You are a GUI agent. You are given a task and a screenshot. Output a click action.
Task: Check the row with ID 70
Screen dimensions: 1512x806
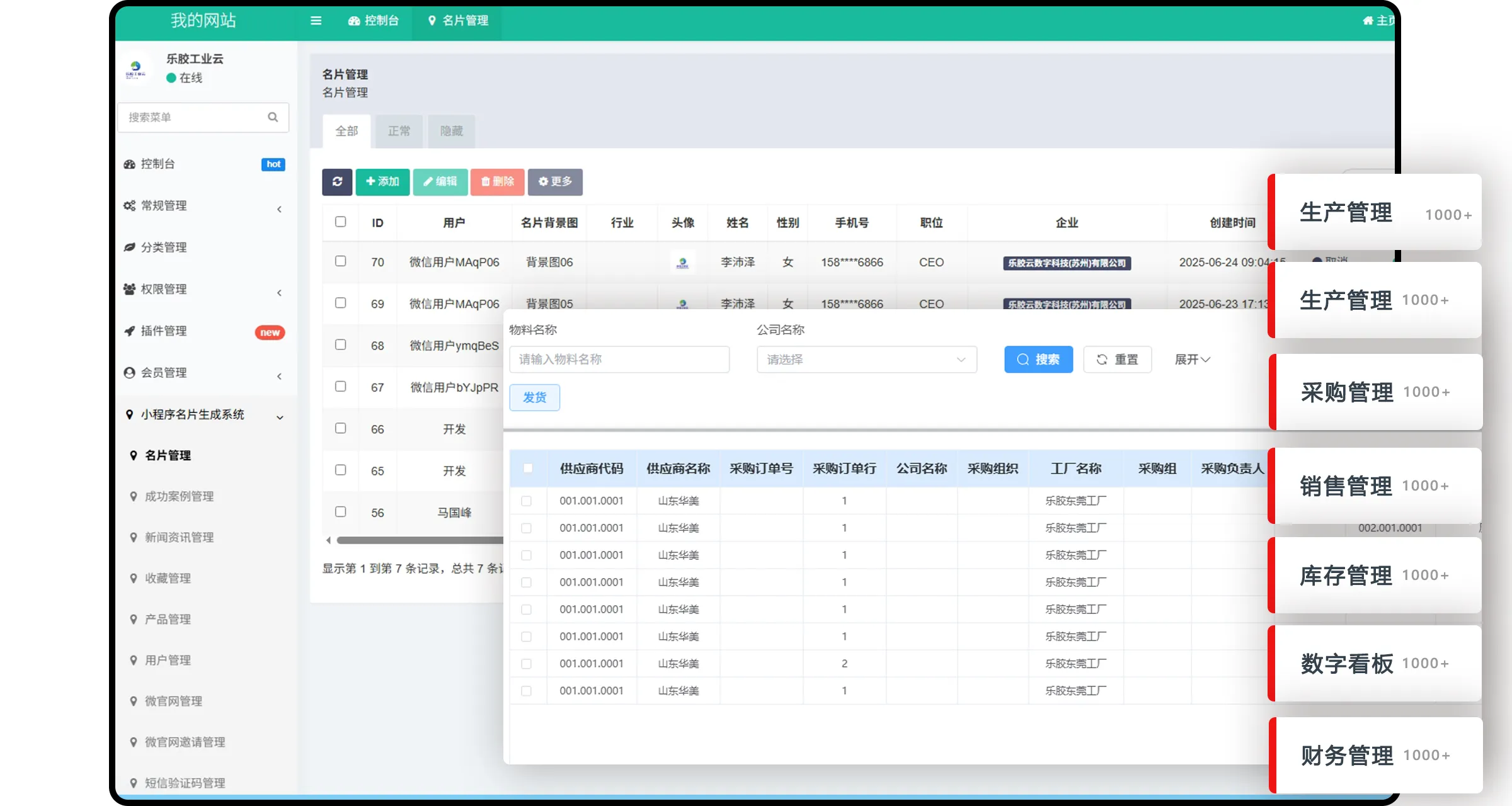coord(340,261)
